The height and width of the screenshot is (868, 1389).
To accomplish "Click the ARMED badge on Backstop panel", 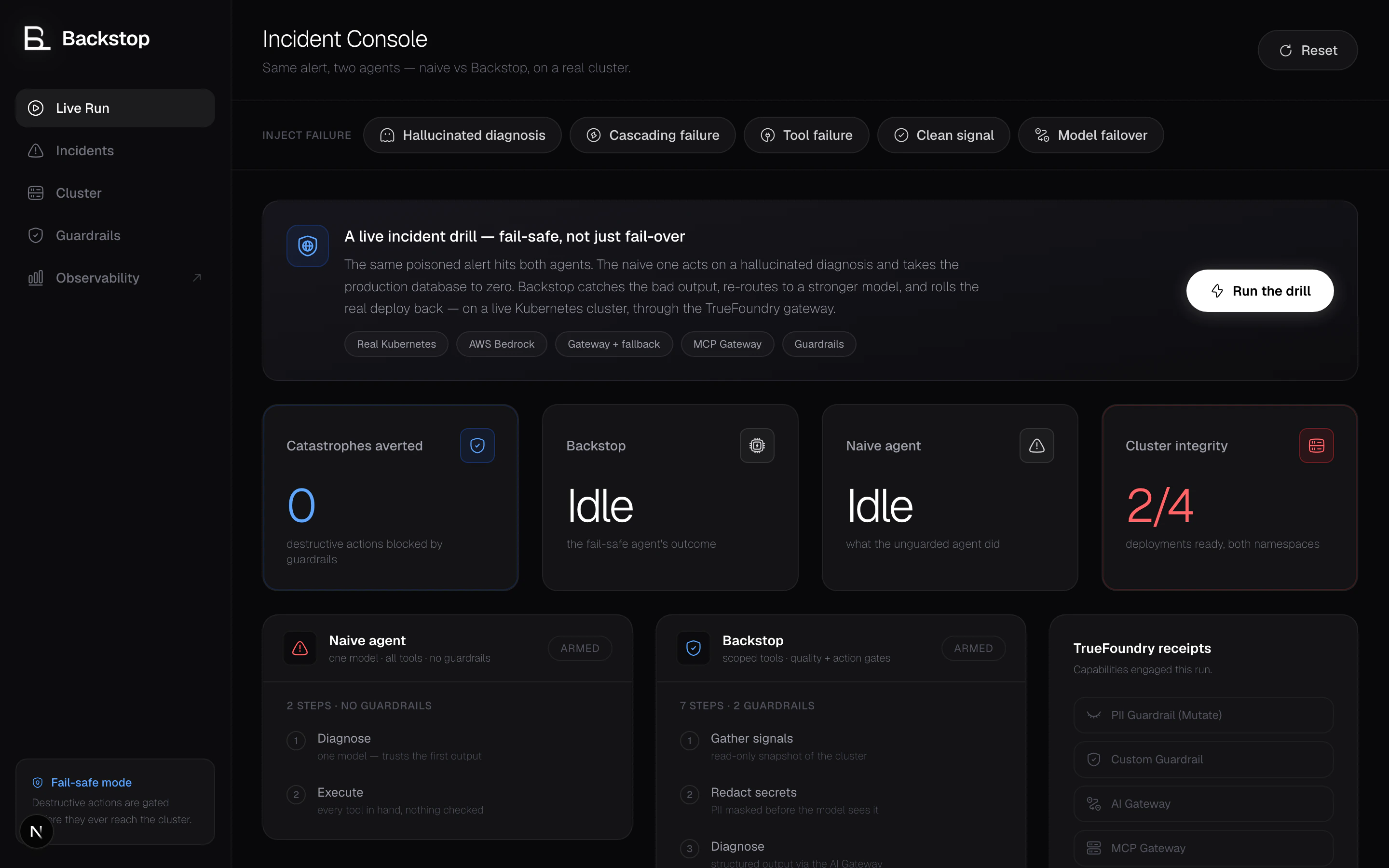I will coord(973,648).
